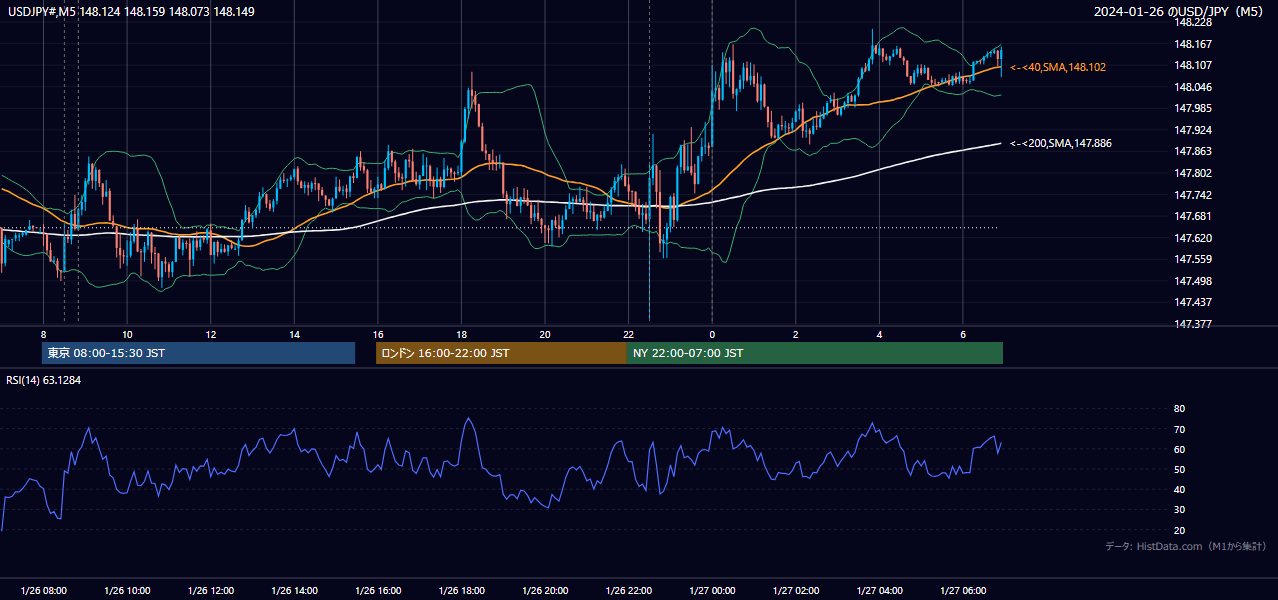Click the bottom 1/27 04:00 time label

(x=879, y=591)
